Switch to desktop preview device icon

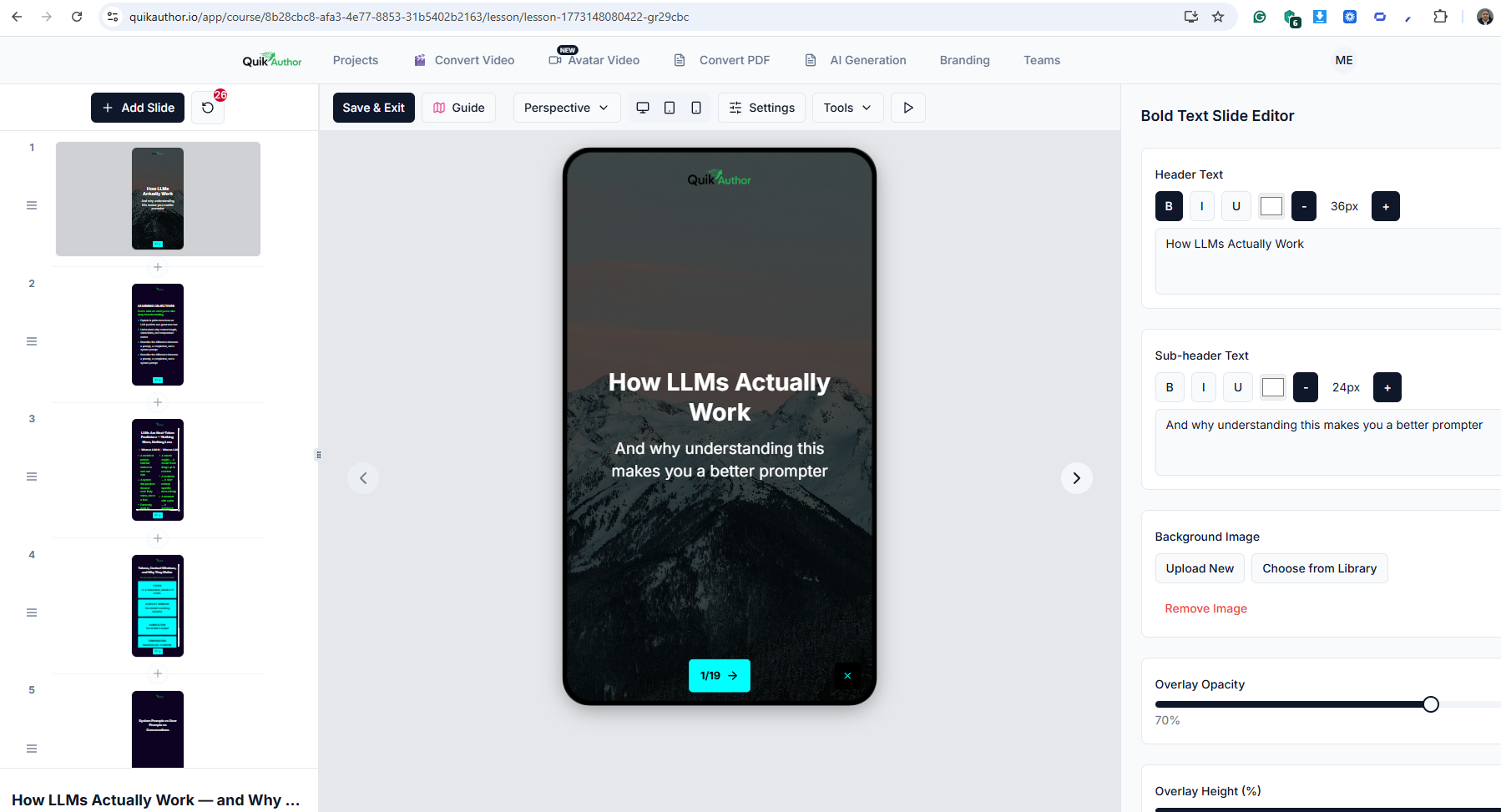[643, 108]
